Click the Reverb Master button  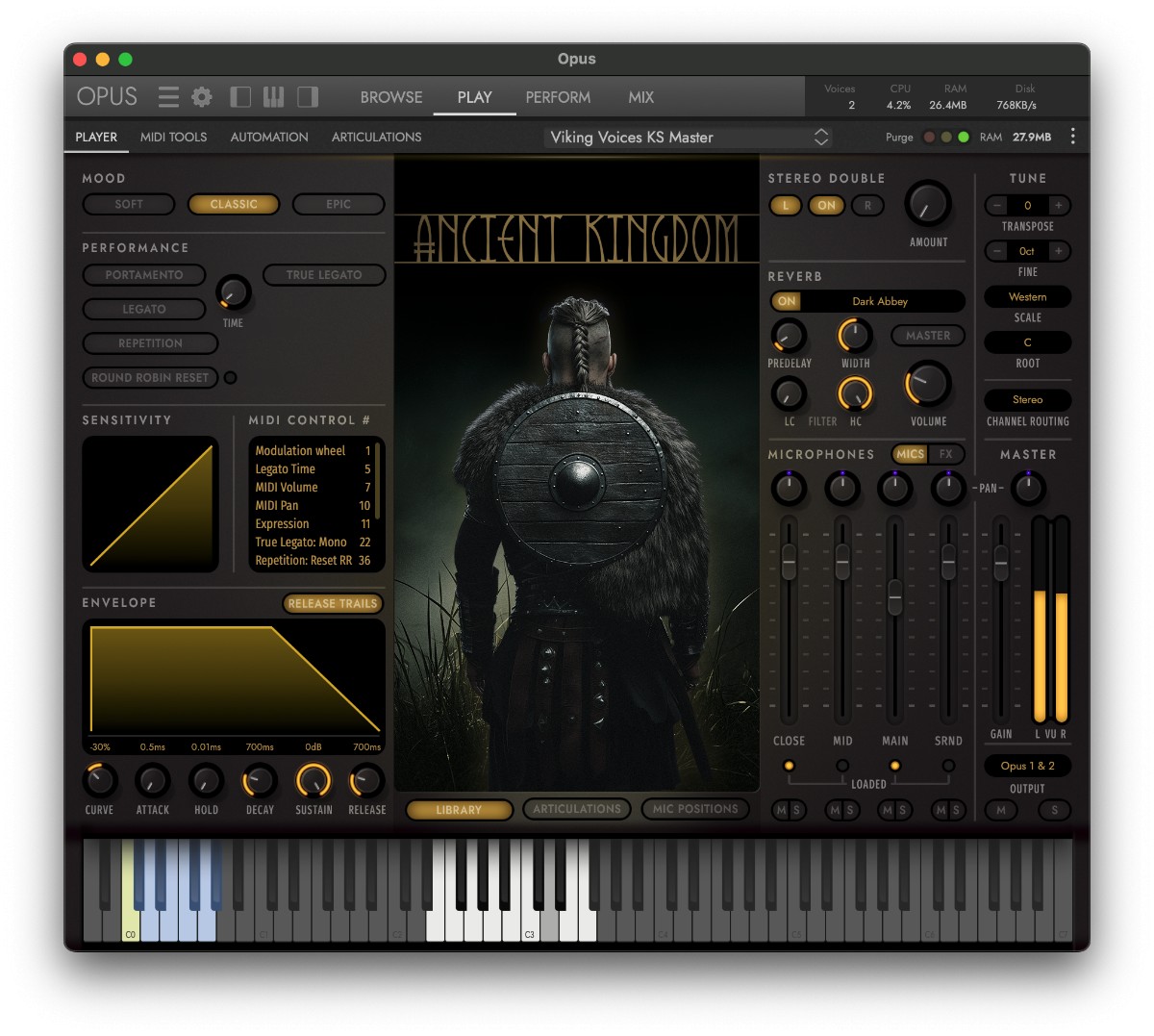click(928, 336)
